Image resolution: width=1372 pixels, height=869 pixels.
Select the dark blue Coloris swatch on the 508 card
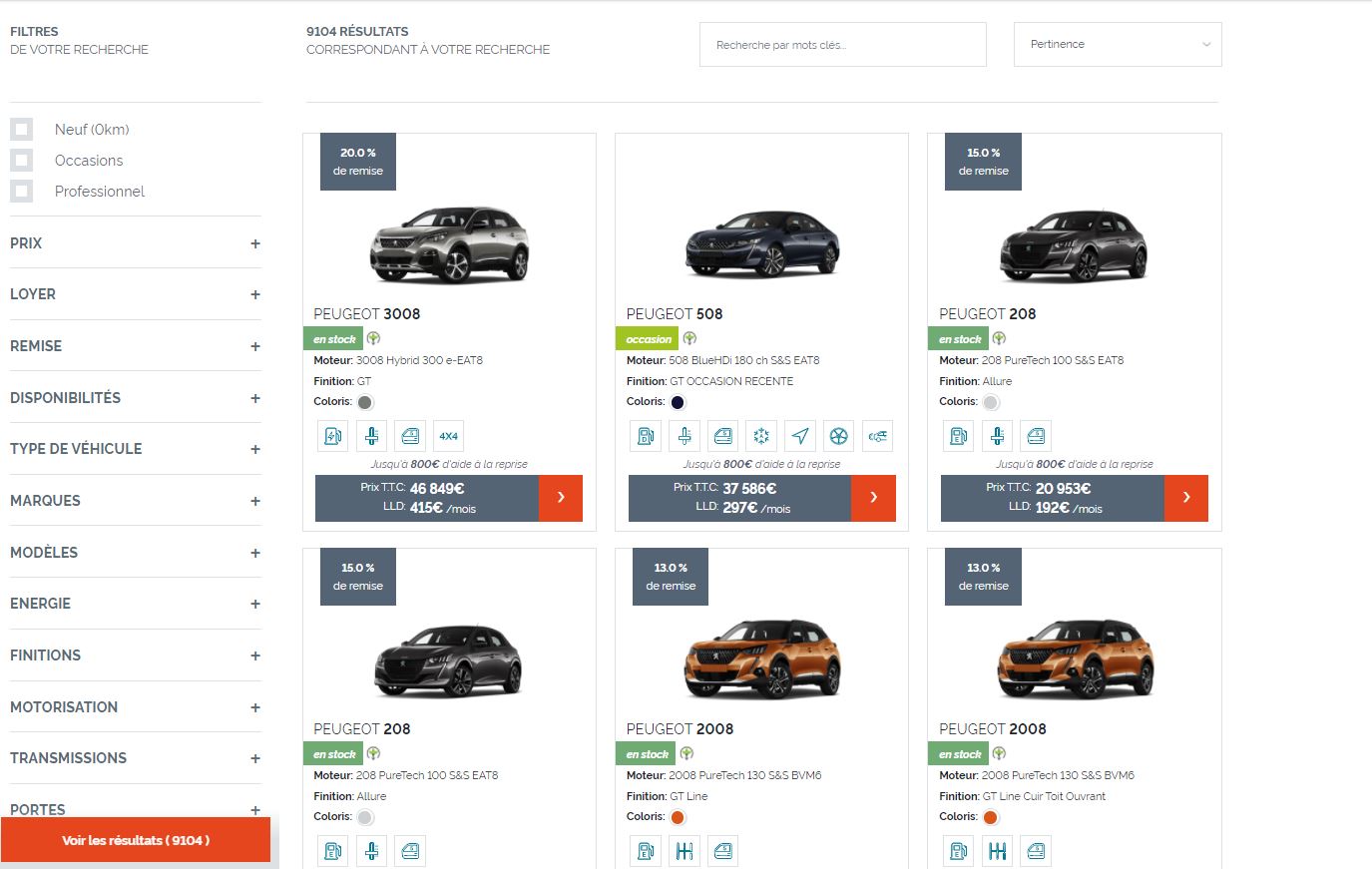tap(678, 402)
